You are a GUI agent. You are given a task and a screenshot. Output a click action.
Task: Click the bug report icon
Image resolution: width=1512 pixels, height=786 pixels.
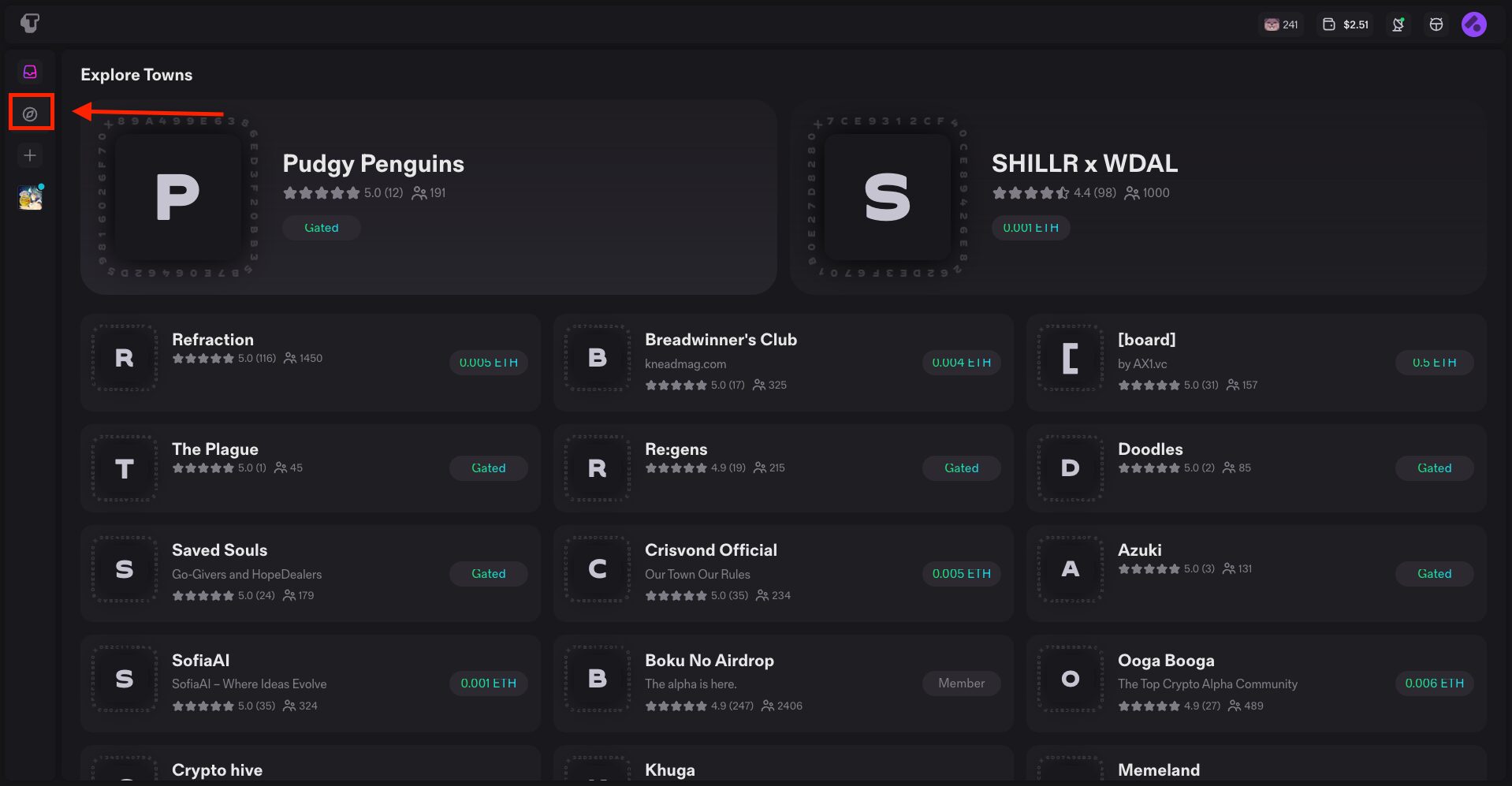pyautogui.click(x=1436, y=24)
